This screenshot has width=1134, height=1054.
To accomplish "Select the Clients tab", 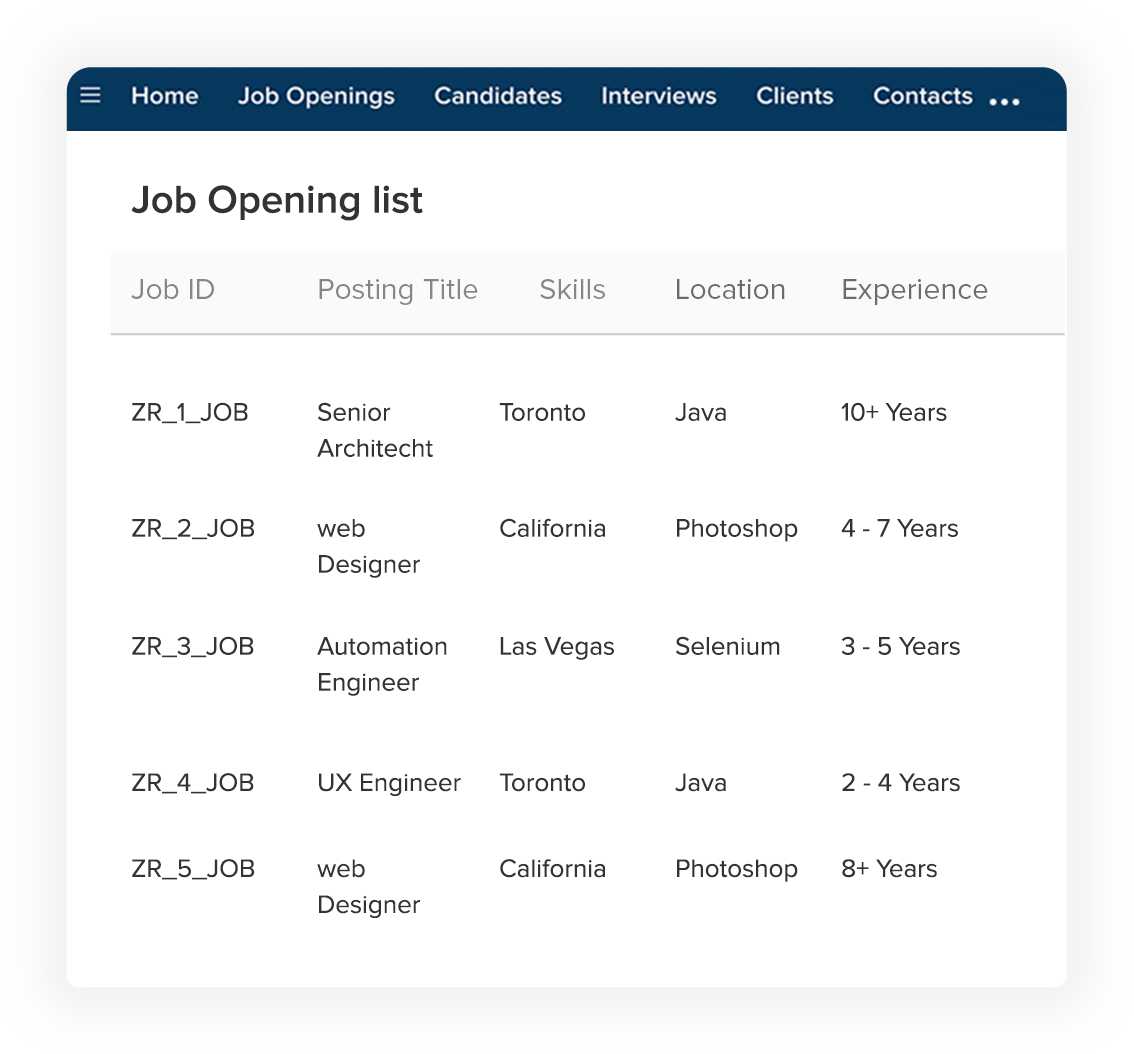I will pyautogui.click(x=795, y=95).
